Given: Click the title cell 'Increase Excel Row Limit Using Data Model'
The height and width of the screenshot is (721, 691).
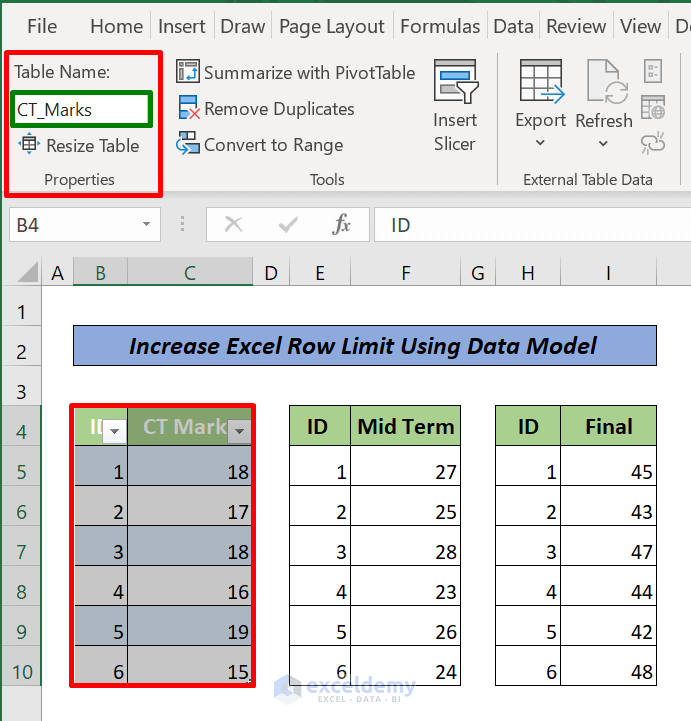Looking at the screenshot, I should point(365,345).
